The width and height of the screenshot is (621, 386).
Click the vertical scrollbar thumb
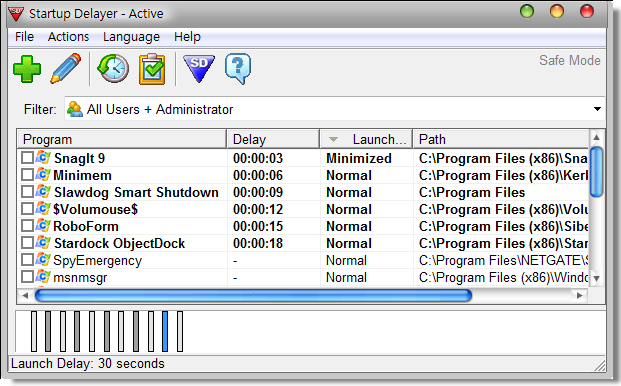[x=596, y=172]
